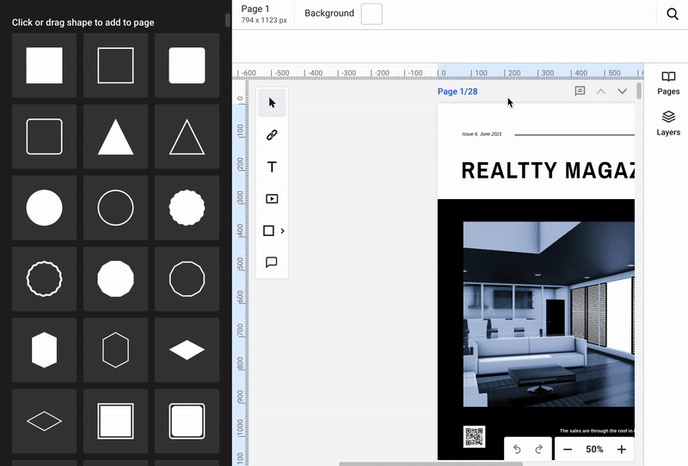Undo the last action
Image resolution: width=688 pixels, height=466 pixels.
[x=517, y=449]
